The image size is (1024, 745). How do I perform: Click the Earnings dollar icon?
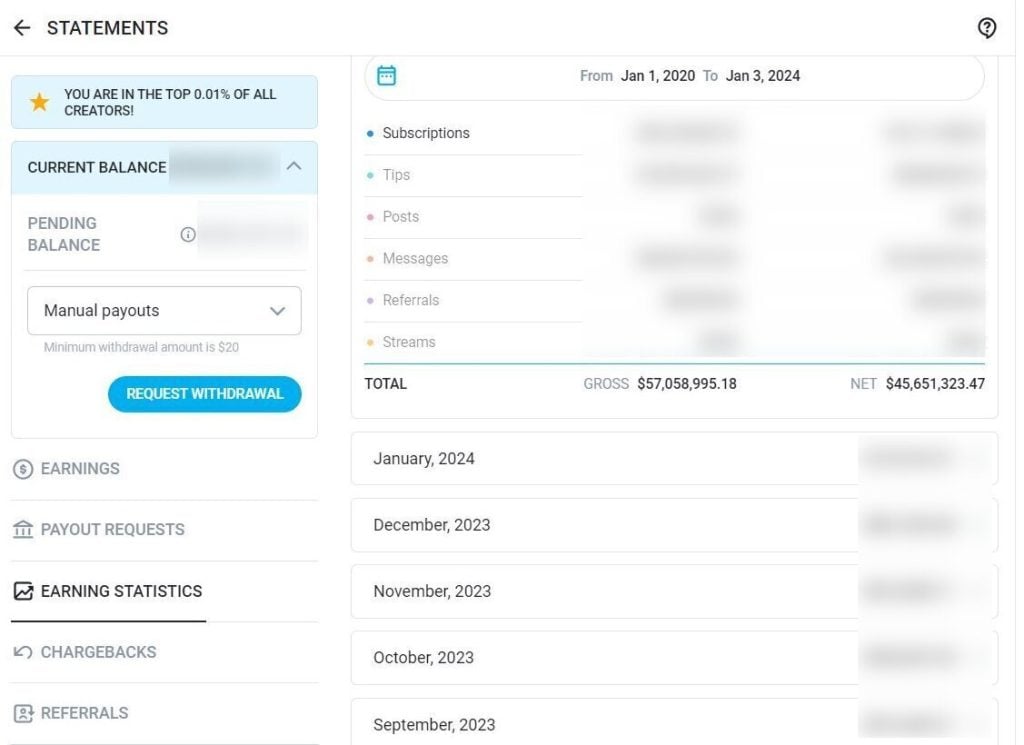[23, 469]
